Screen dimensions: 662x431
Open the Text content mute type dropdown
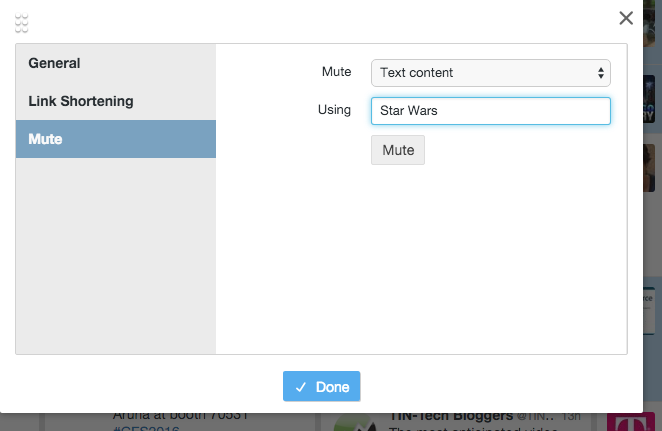pos(491,73)
